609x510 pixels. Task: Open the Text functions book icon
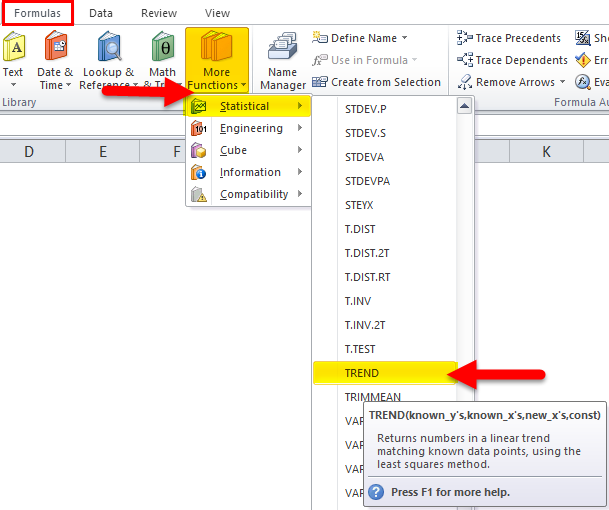point(14,46)
